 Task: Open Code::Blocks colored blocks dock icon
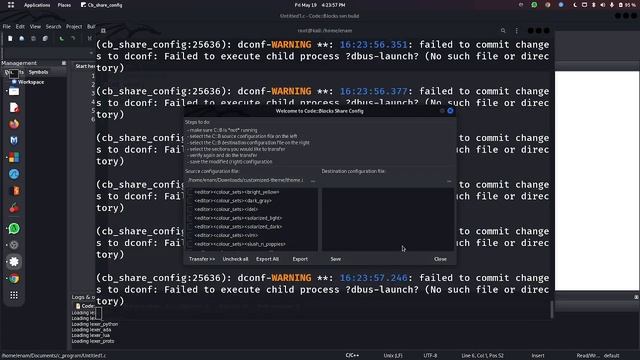(x=14, y=158)
